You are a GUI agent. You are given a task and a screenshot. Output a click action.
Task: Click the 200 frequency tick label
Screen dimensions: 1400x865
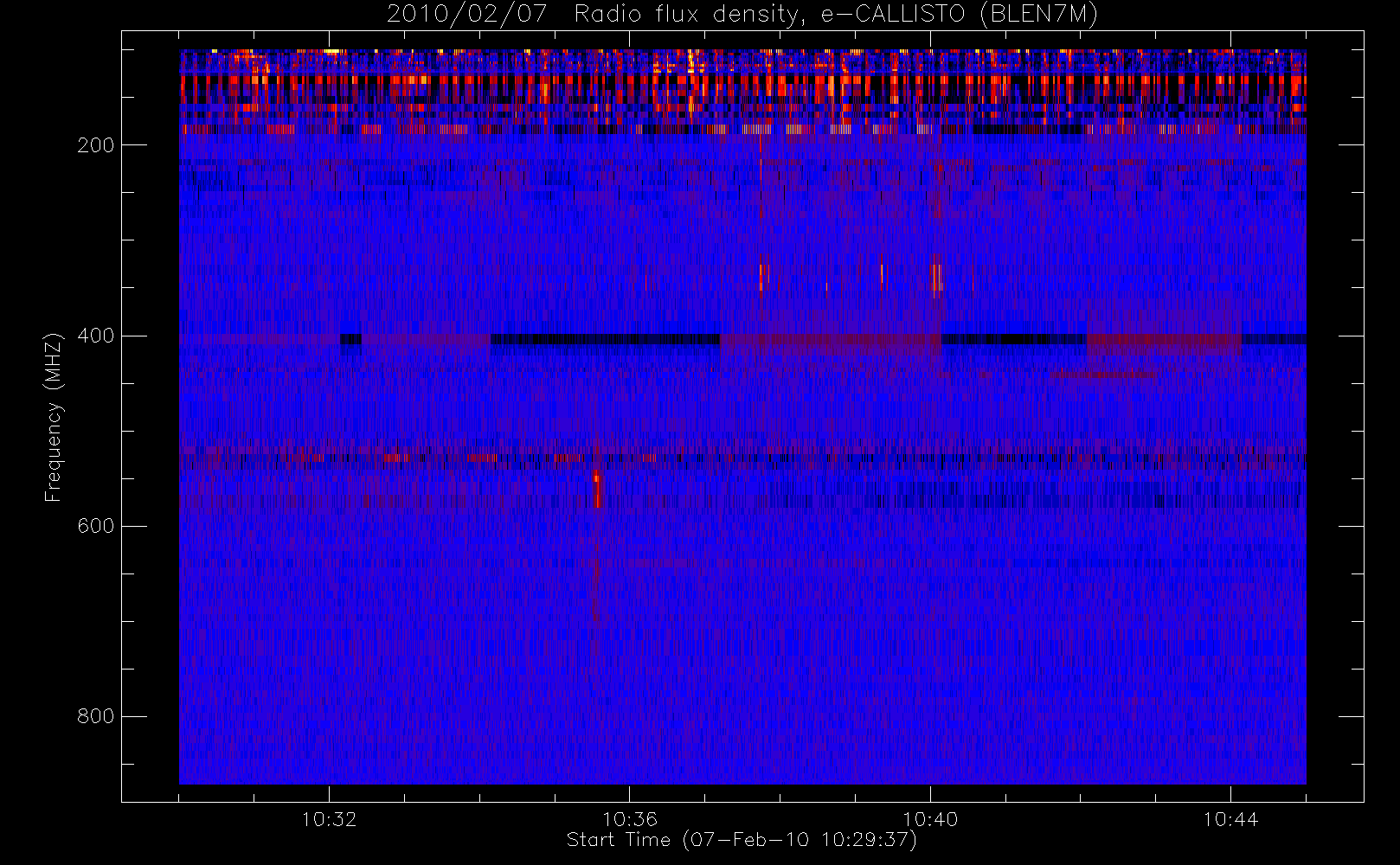95,145
